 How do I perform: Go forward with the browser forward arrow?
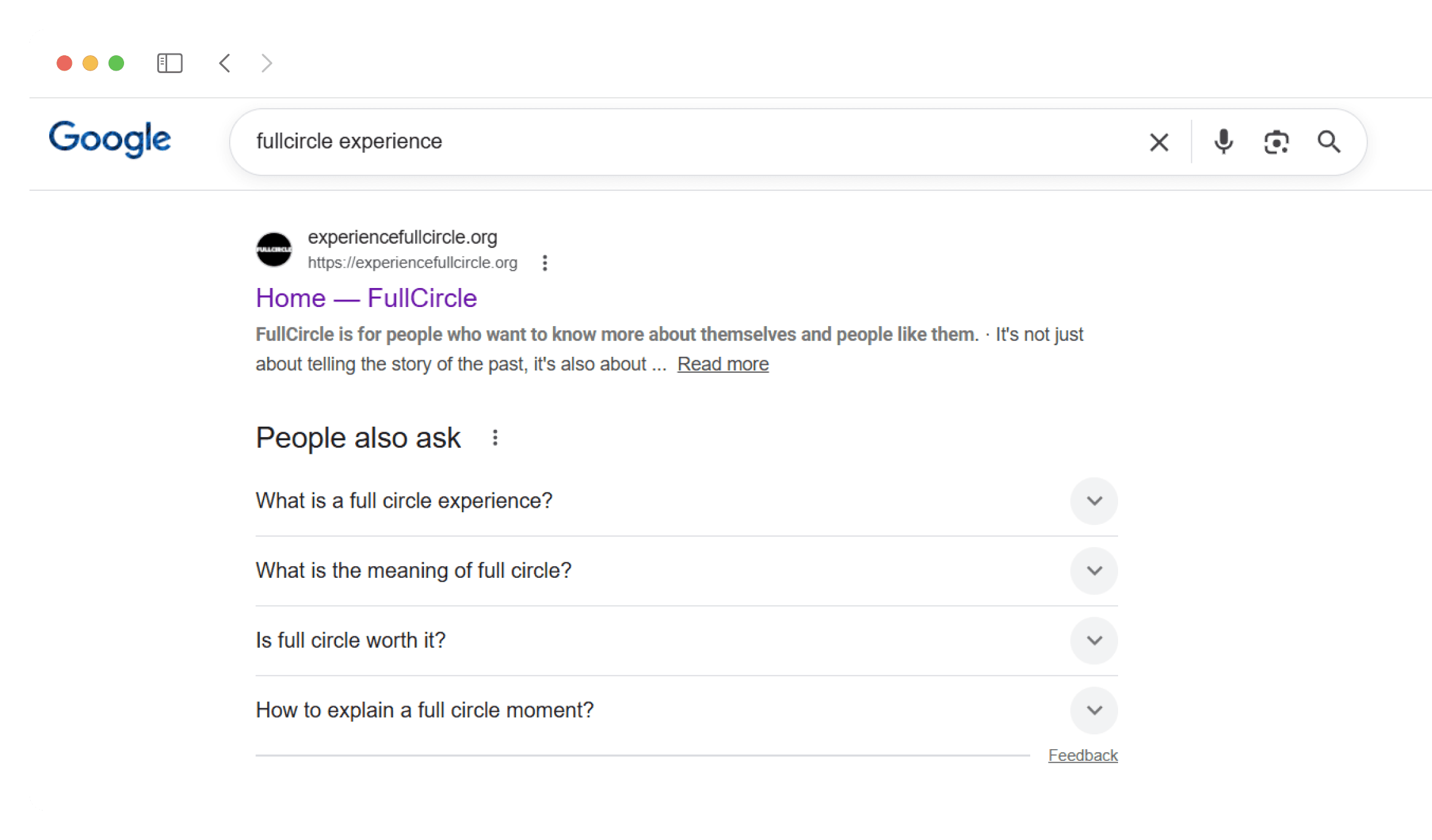click(266, 63)
